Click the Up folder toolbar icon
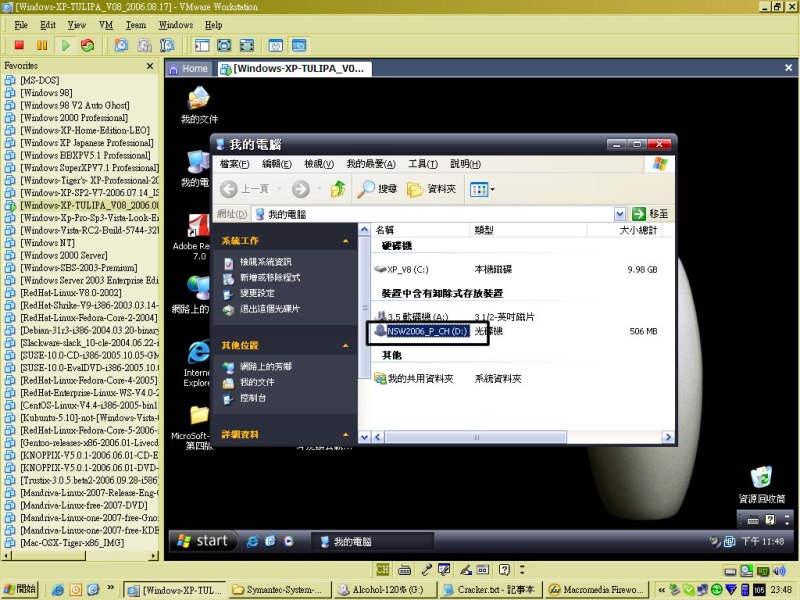The image size is (800, 600). point(338,189)
